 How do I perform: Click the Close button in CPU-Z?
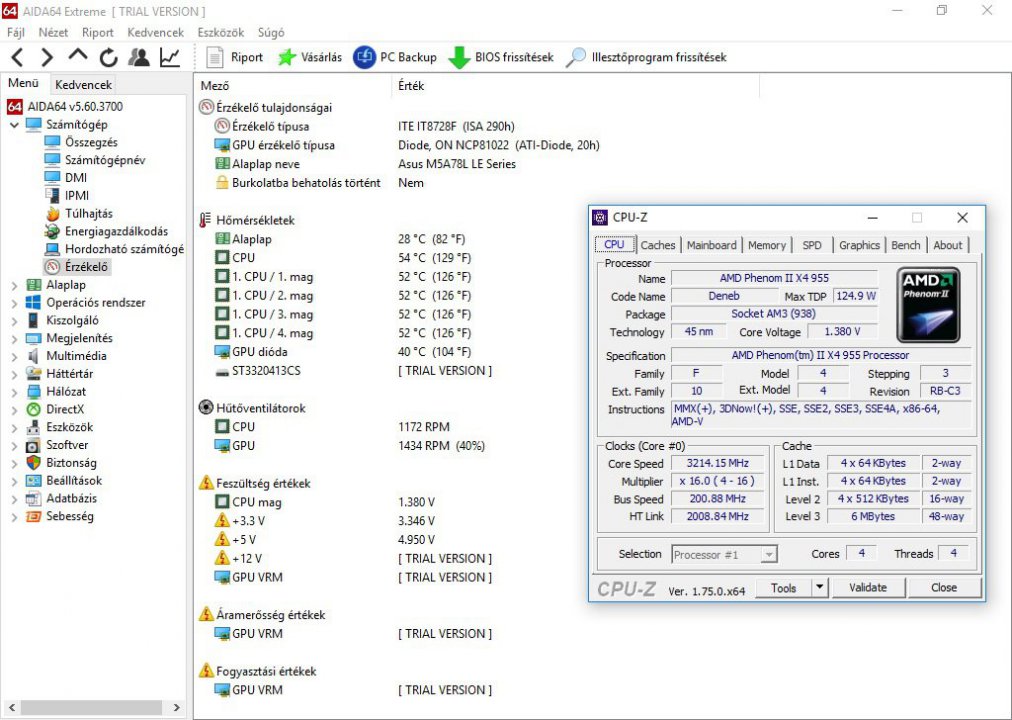point(944,588)
